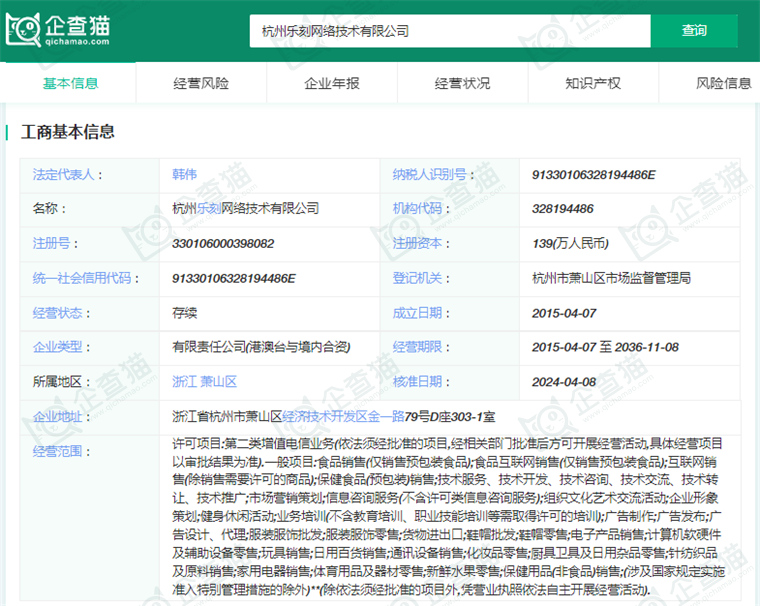Select credit code value beside 统一社会信用代码
Image resolution: width=760 pixels, height=606 pixels.
234,279
